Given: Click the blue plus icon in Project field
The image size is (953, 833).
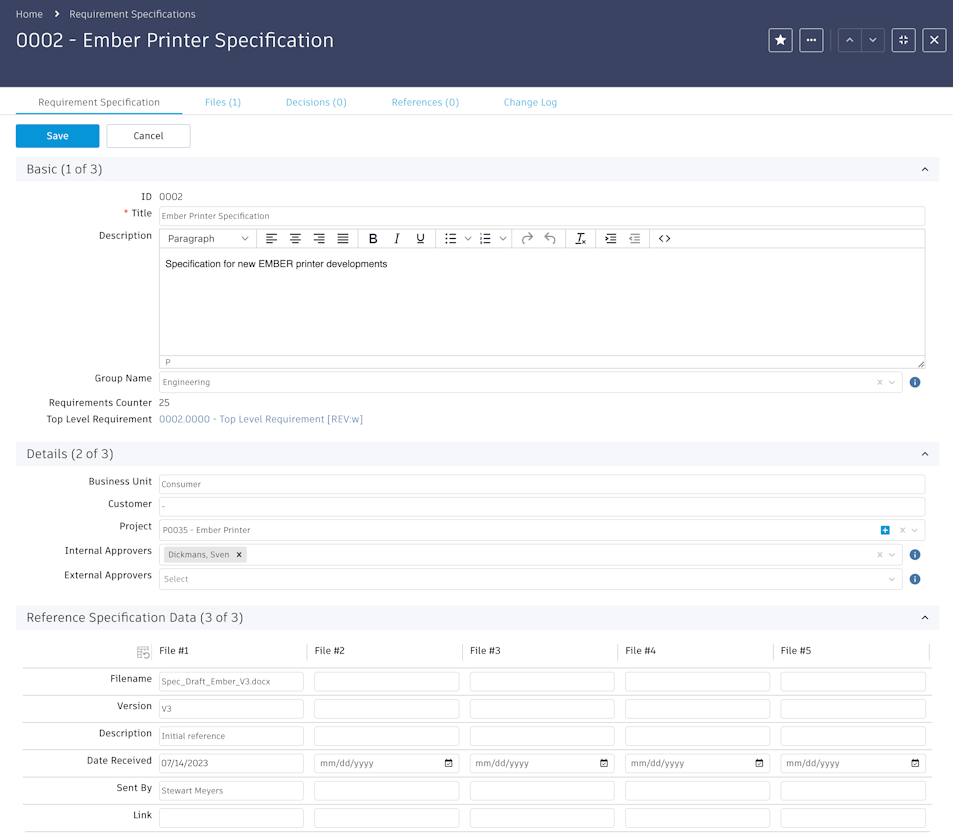Looking at the screenshot, I should click(x=885, y=530).
